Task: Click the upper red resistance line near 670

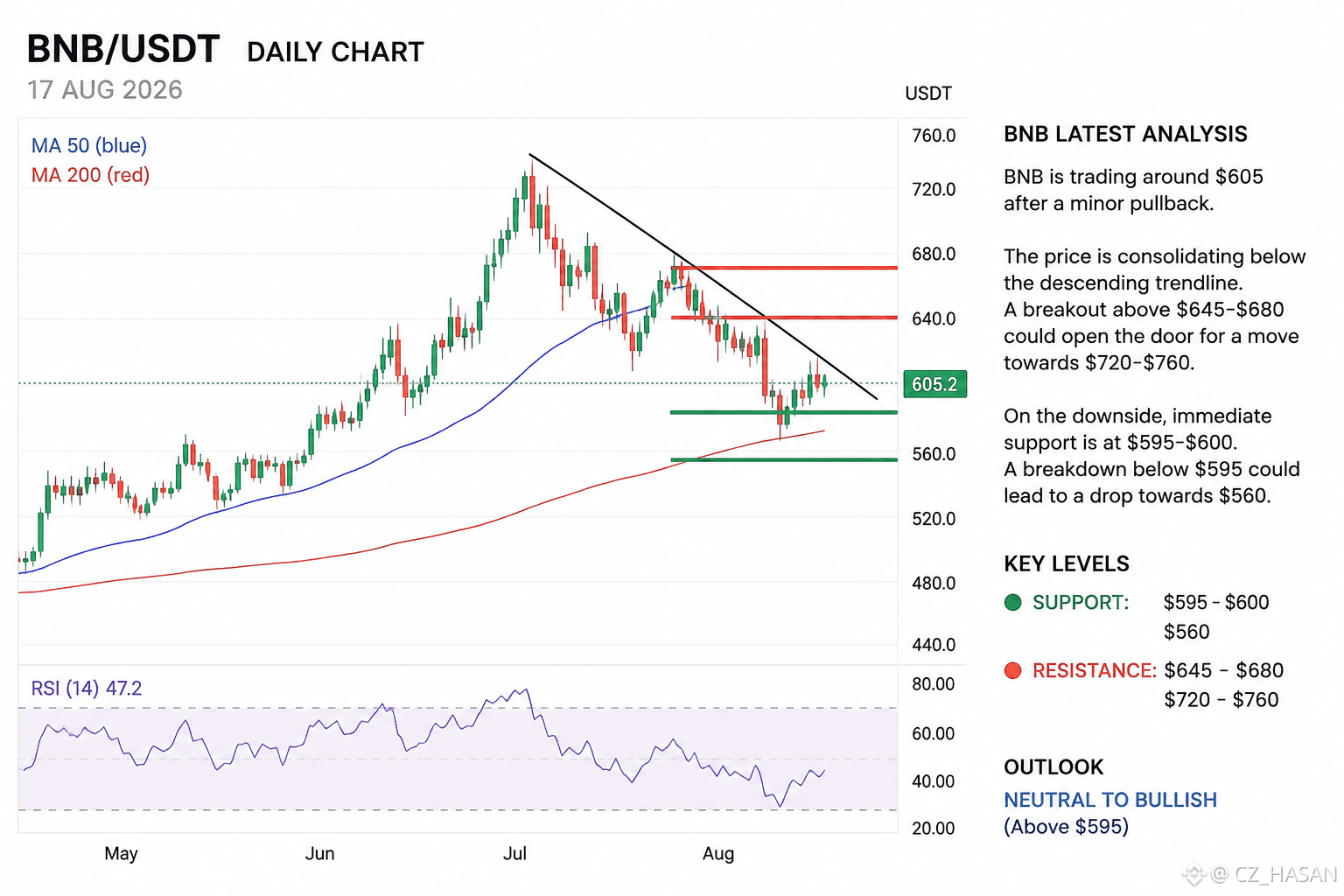Action: pyautogui.click(x=784, y=268)
